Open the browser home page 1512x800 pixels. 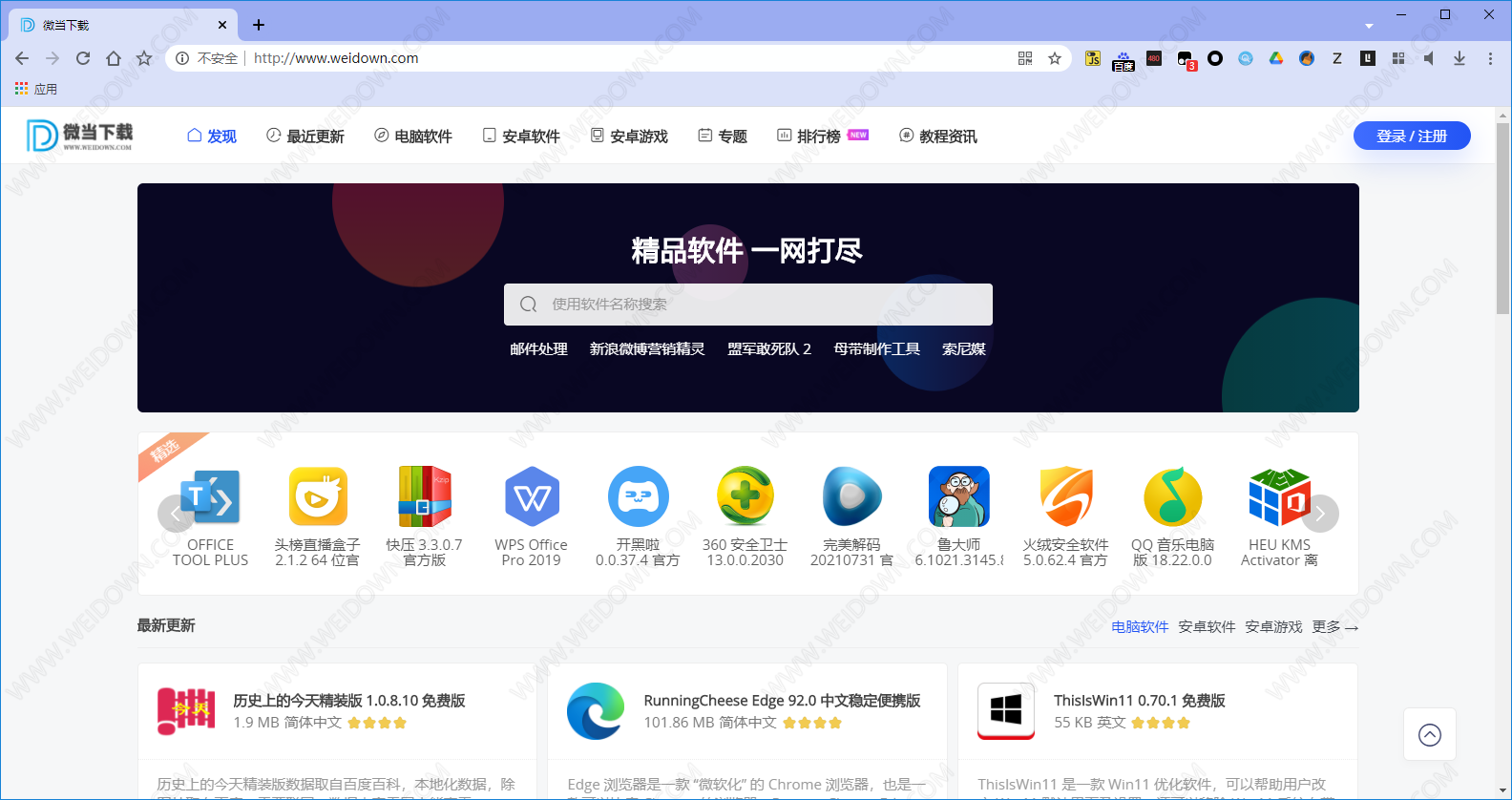[114, 58]
